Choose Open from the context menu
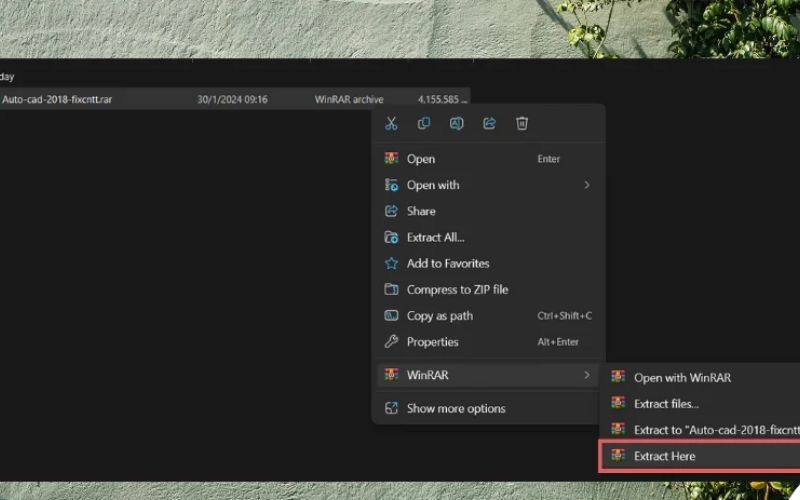Image resolution: width=800 pixels, height=500 pixels. tap(488, 159)
